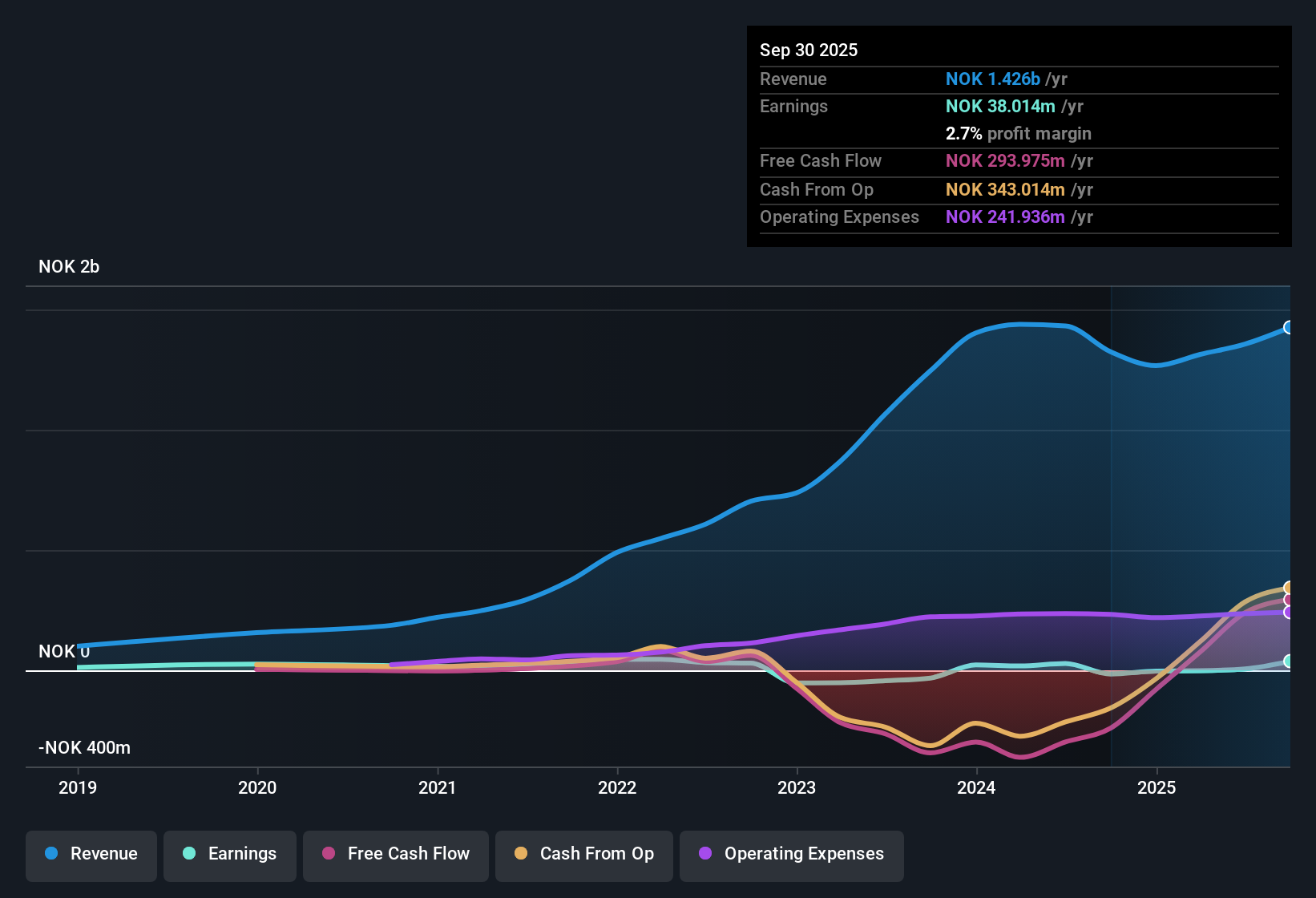The width and height of the screenshot is (1316, 898).
Task: Click the purple Operating Expenses dot
Action: [x=706, y=854]
